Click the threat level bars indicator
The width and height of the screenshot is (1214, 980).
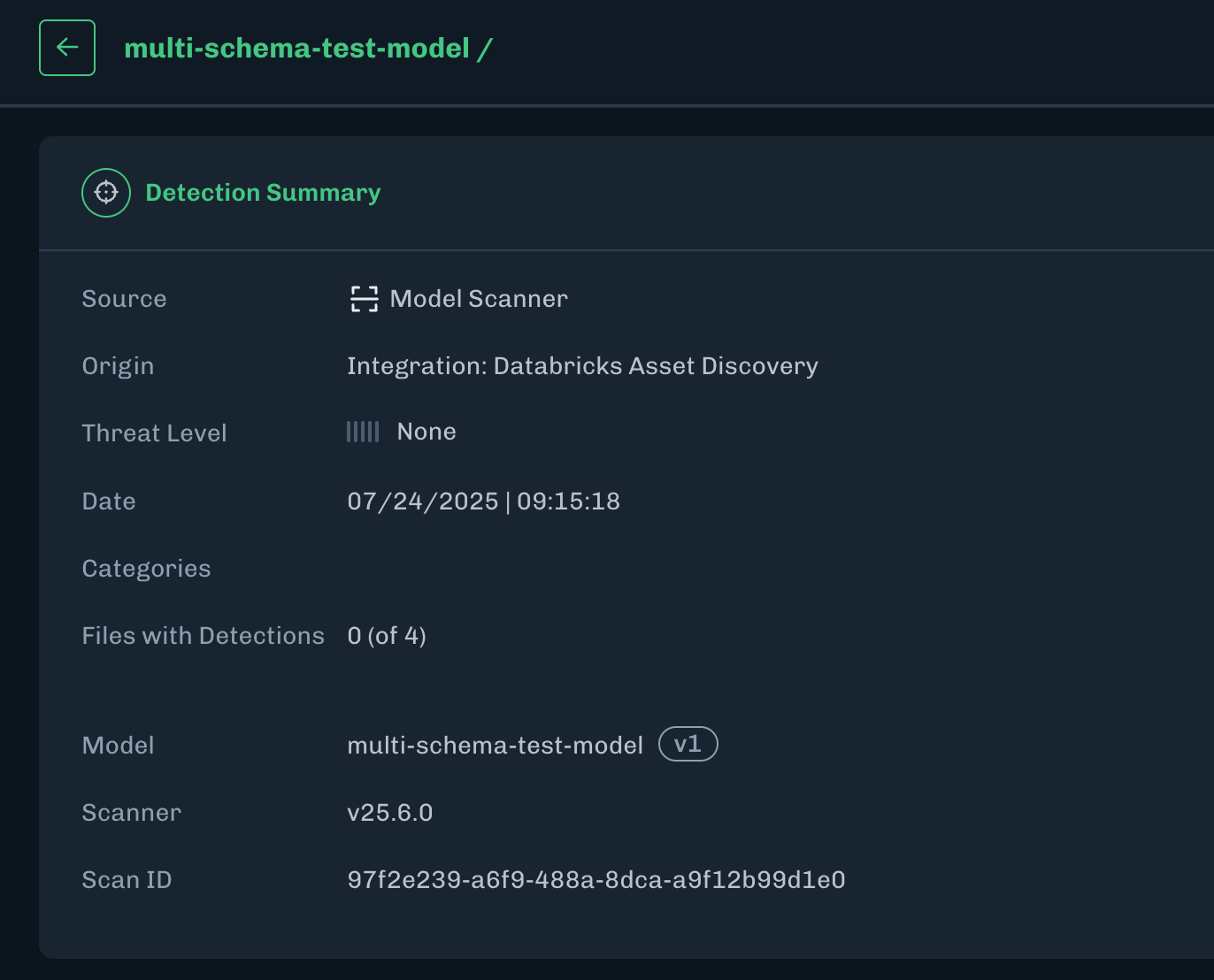pos(363,432)
